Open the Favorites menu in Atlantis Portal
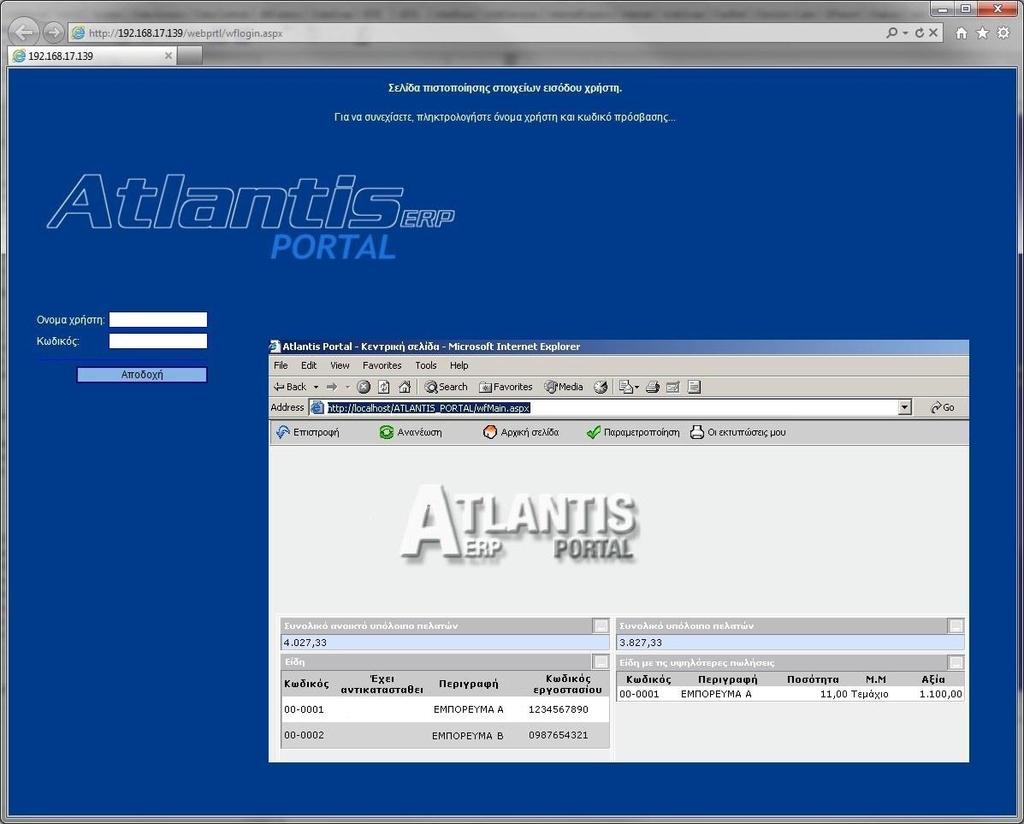This screenshot has height=824, width=1024. tap(382, 365)
